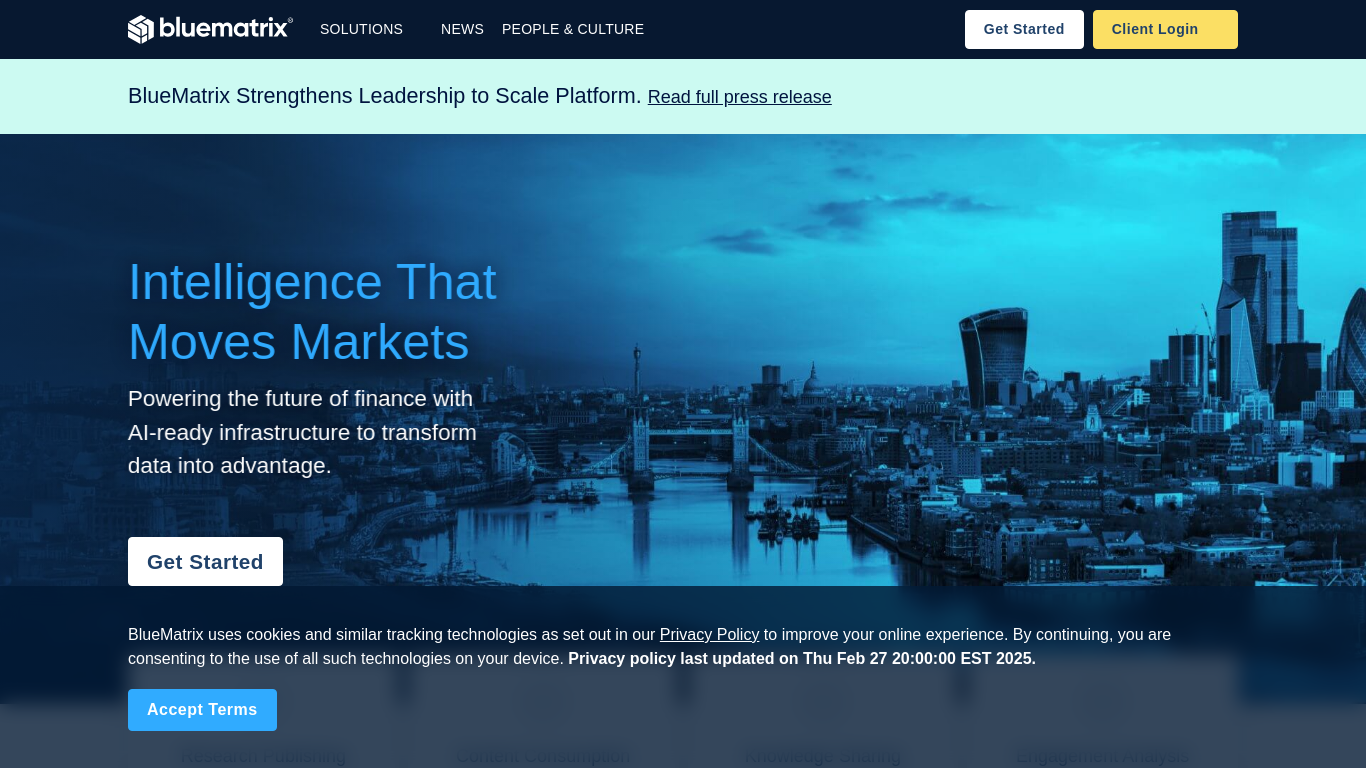Read full press release link
The height and width of the screenshot is (768, 1366).
740,97
